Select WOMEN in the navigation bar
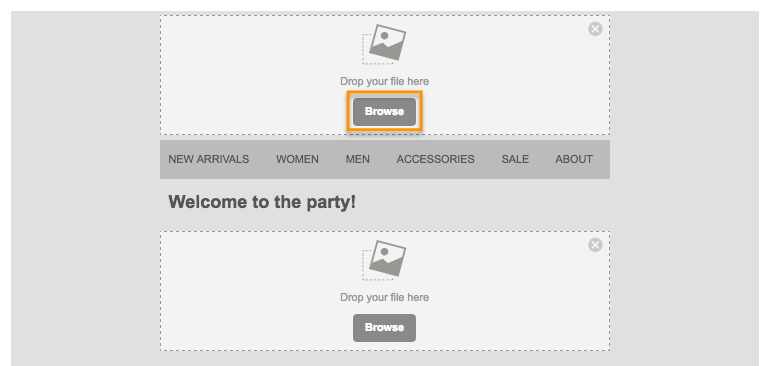The height and width of the screenshot is (366, 769). [x=297, y=159]
